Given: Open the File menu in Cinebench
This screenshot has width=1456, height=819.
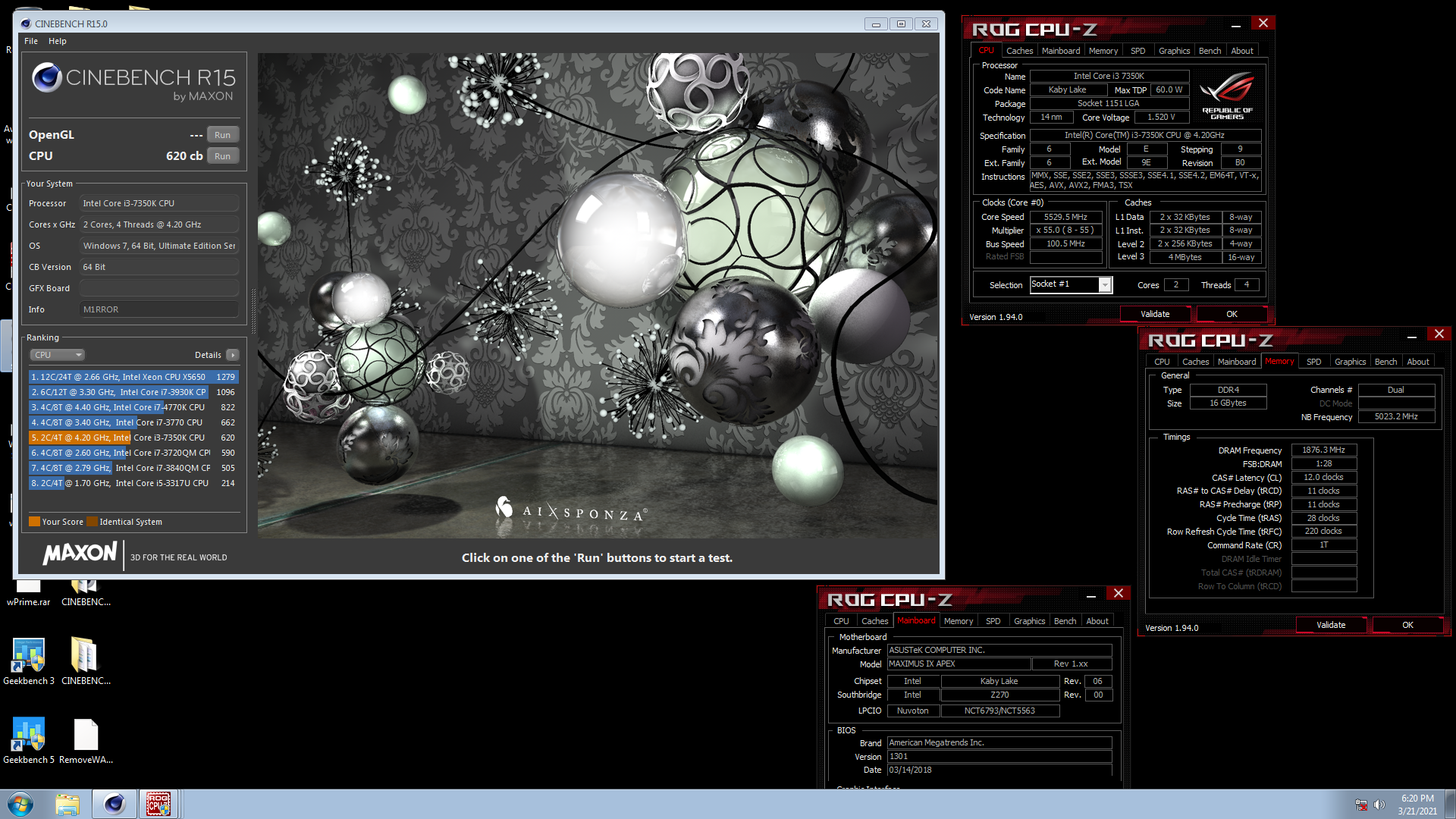Looking at the screenshot, I should 31,41.
